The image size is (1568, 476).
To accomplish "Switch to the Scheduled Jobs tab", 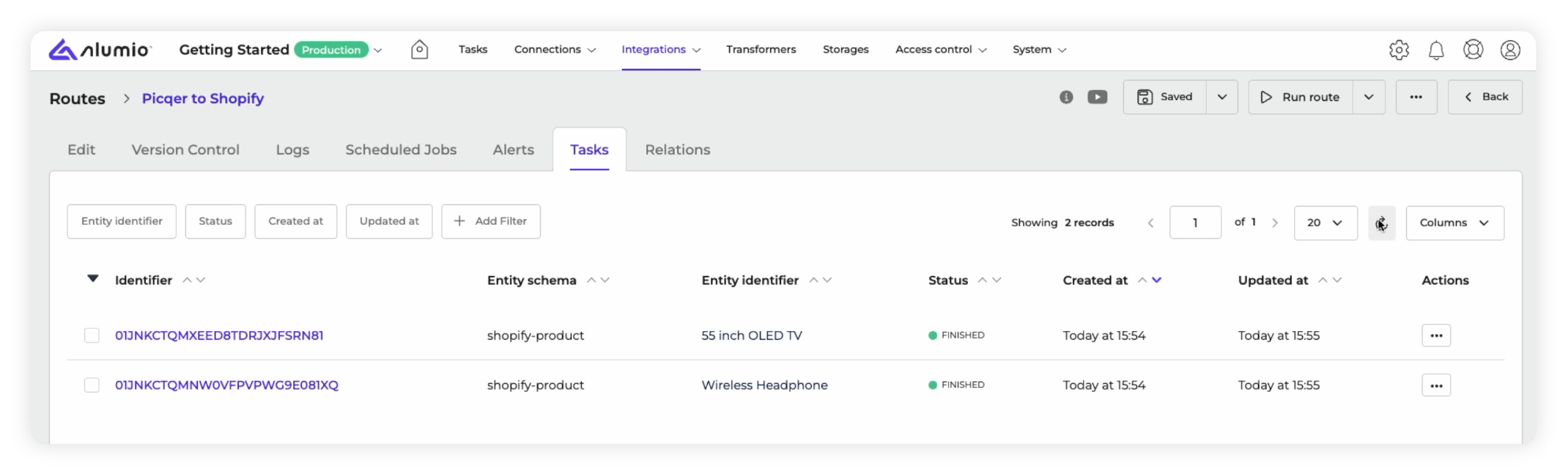I will [x=401, y=149].
